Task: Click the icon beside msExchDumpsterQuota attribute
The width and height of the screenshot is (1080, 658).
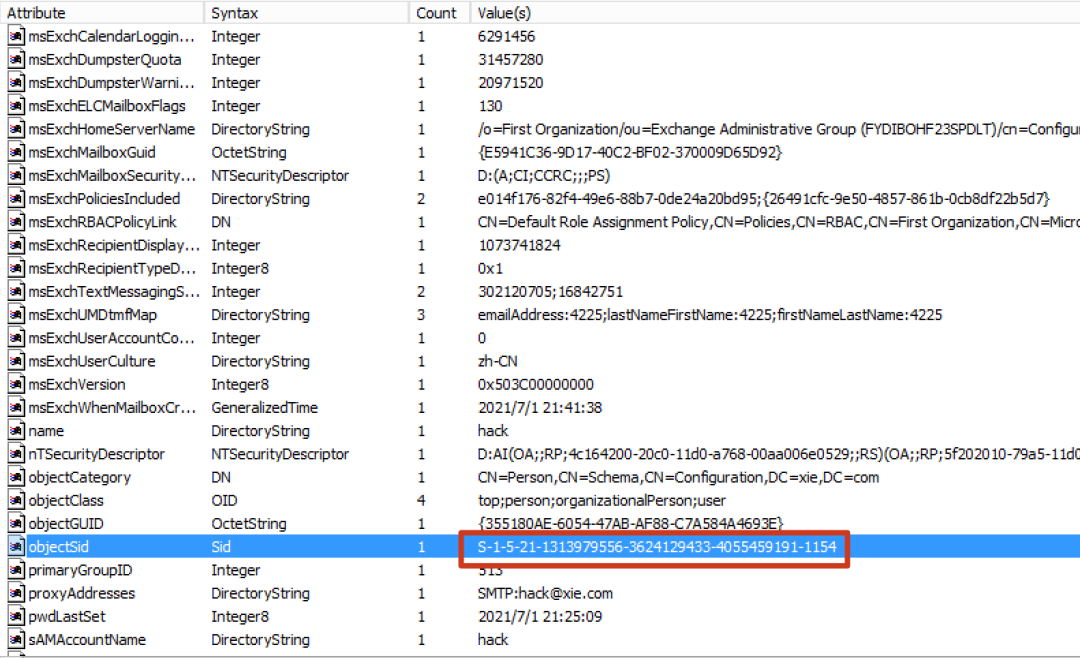Action: tap(16, 59)
